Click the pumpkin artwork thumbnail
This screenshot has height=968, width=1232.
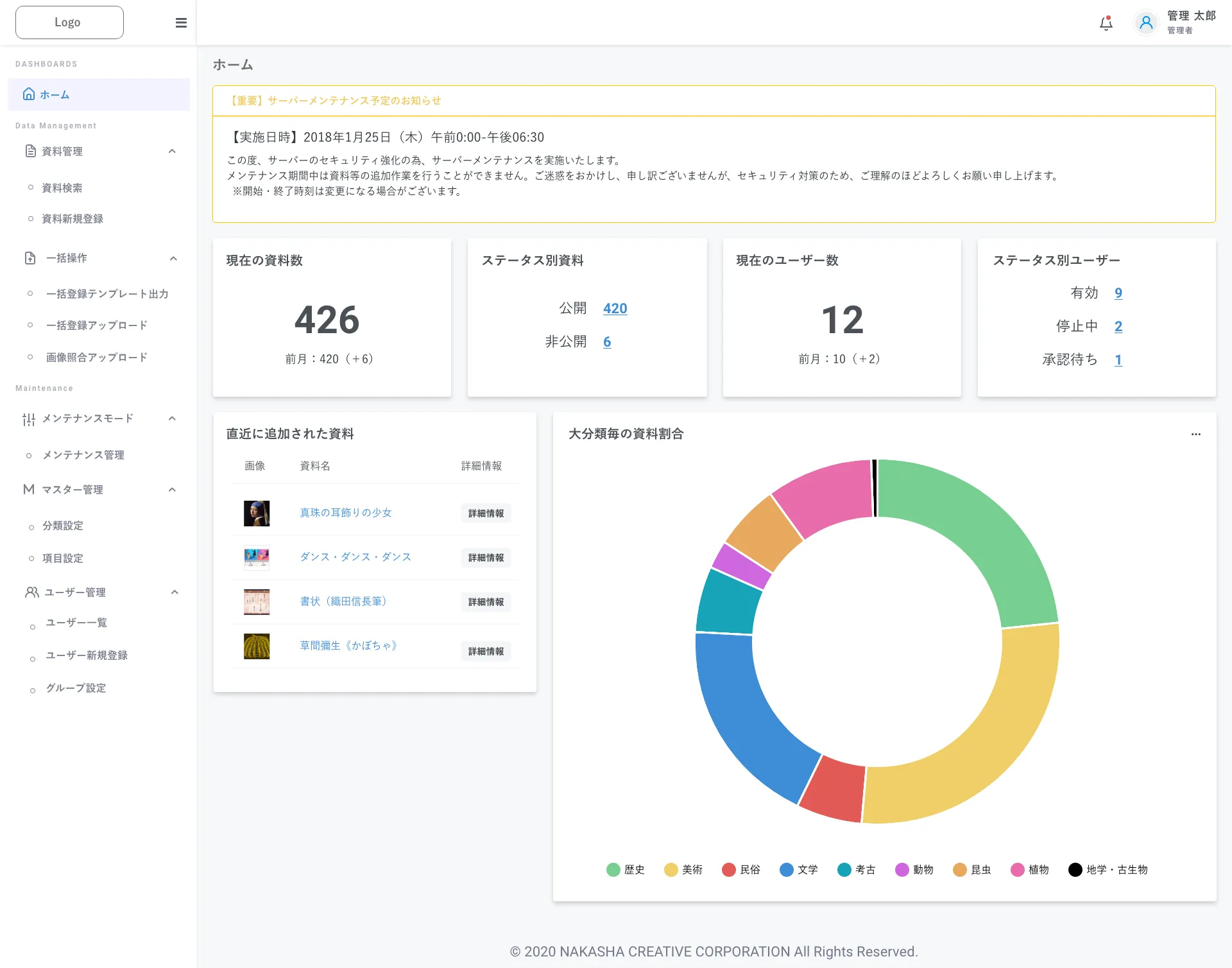point(257,646)
